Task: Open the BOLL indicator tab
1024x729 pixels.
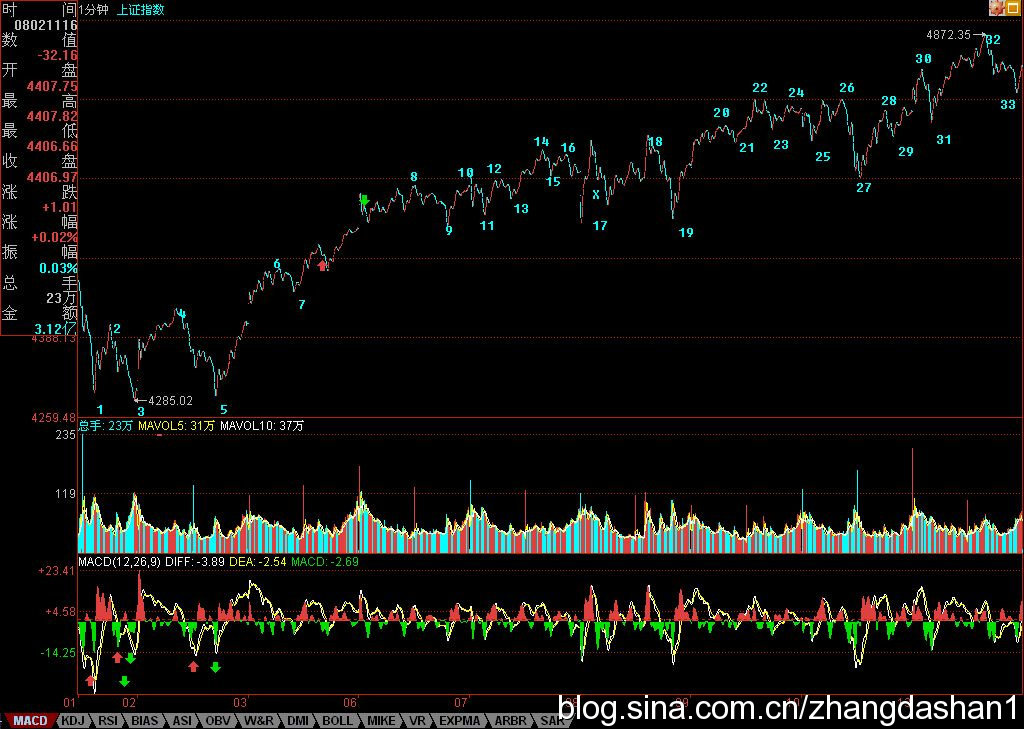Action: point(337,720)
